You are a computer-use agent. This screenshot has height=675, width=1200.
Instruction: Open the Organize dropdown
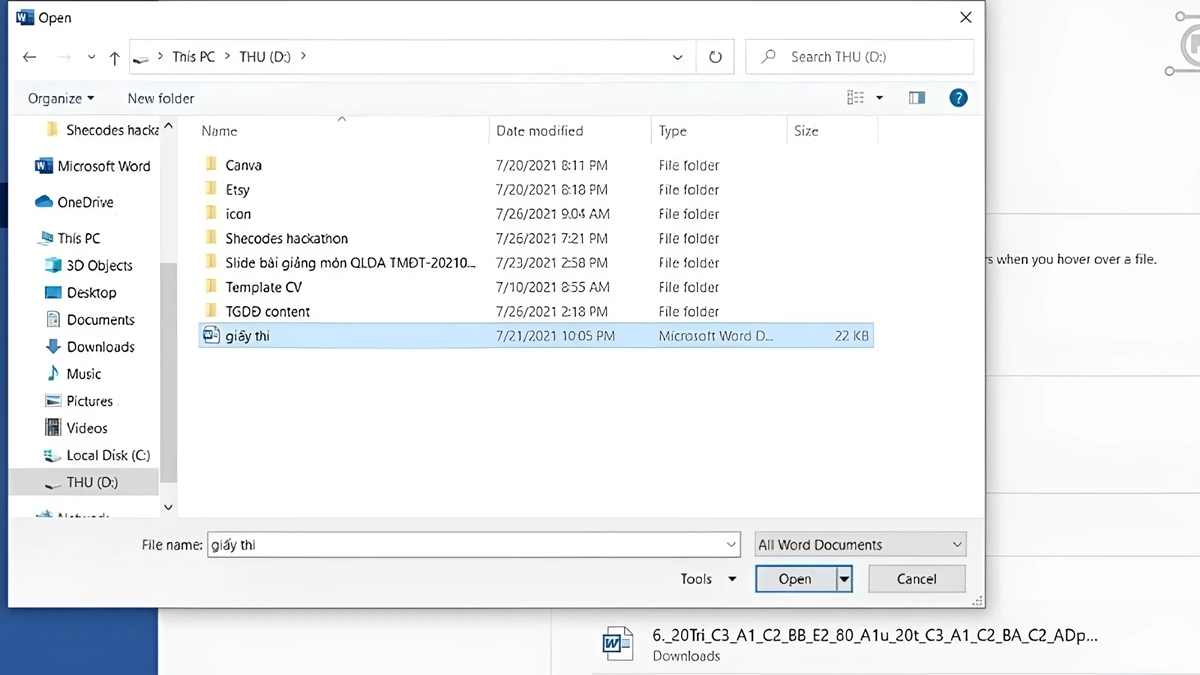point(58,98)
